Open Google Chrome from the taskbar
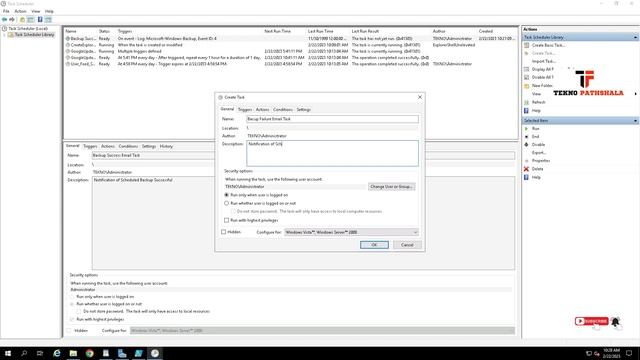The image size is (640, 360). (x=89, y=353)
